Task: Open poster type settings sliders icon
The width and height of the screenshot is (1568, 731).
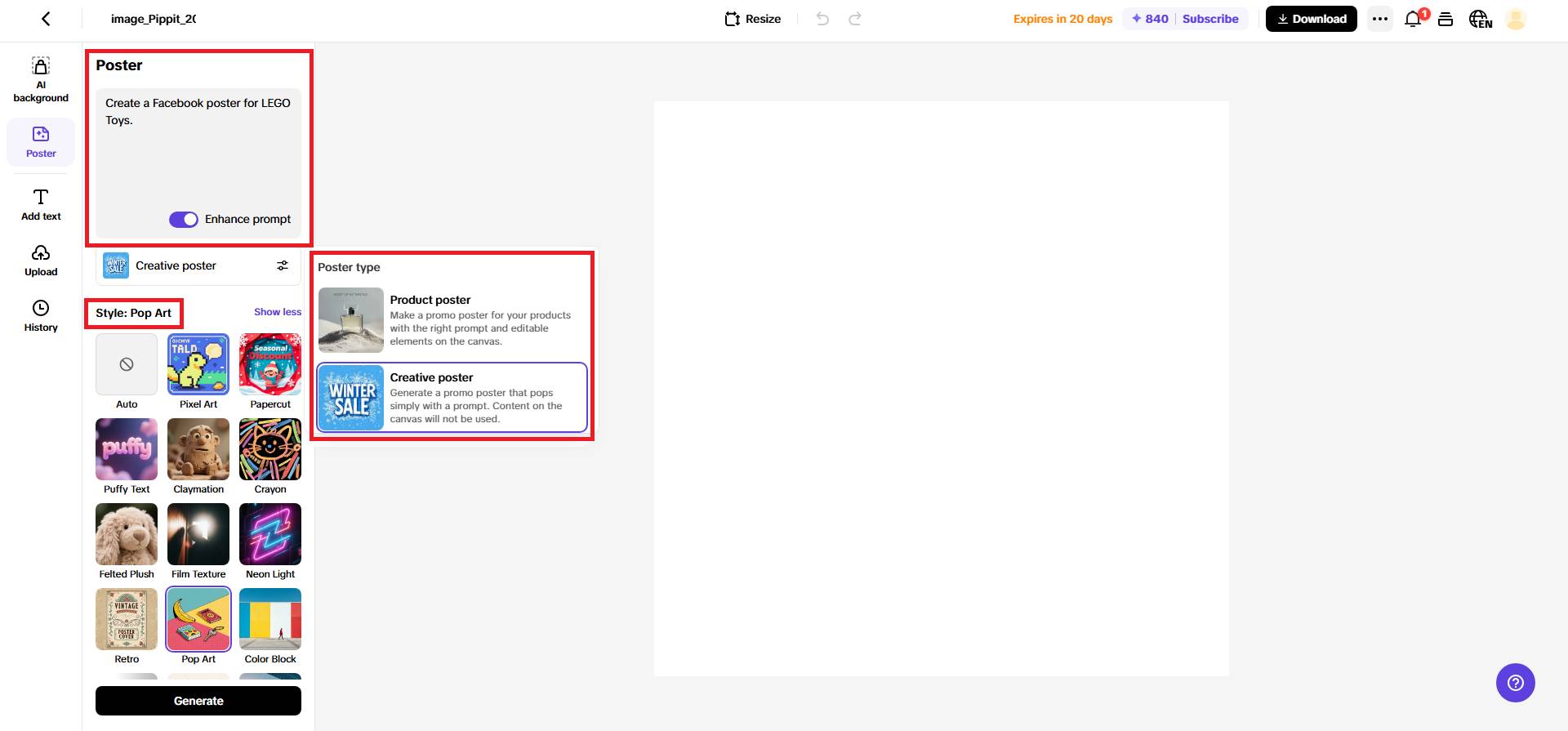Action: (x=283, y=265)
